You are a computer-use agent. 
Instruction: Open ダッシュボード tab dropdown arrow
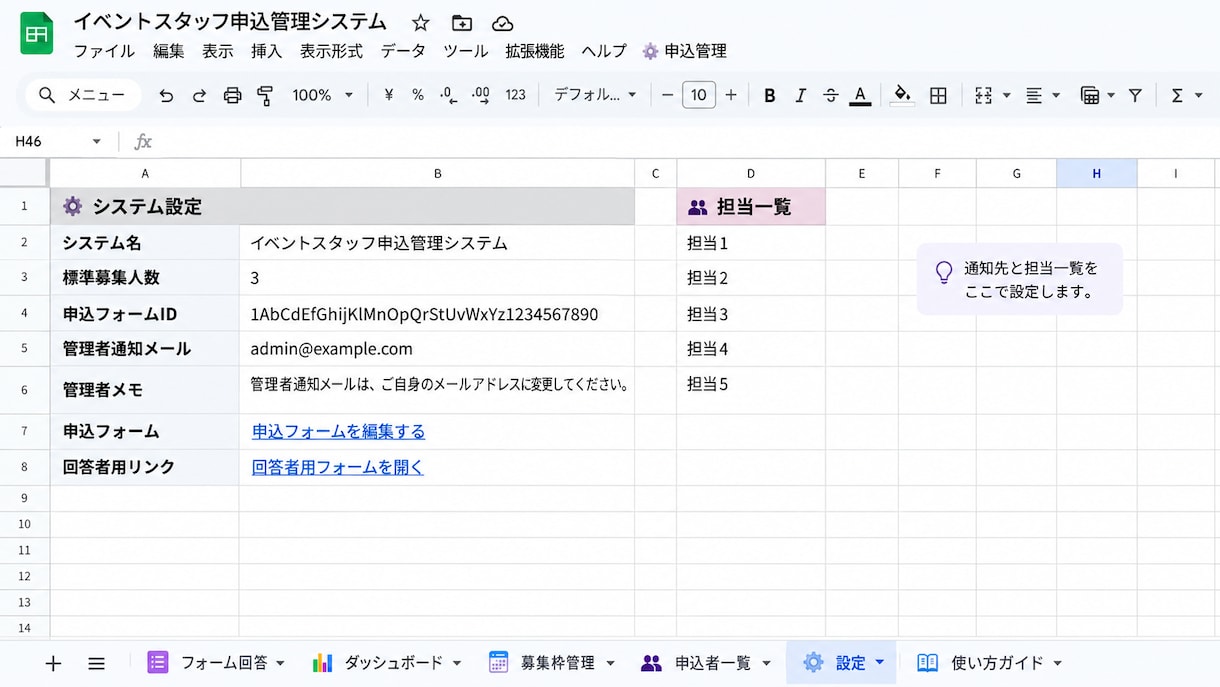click(x=457, y=663)
